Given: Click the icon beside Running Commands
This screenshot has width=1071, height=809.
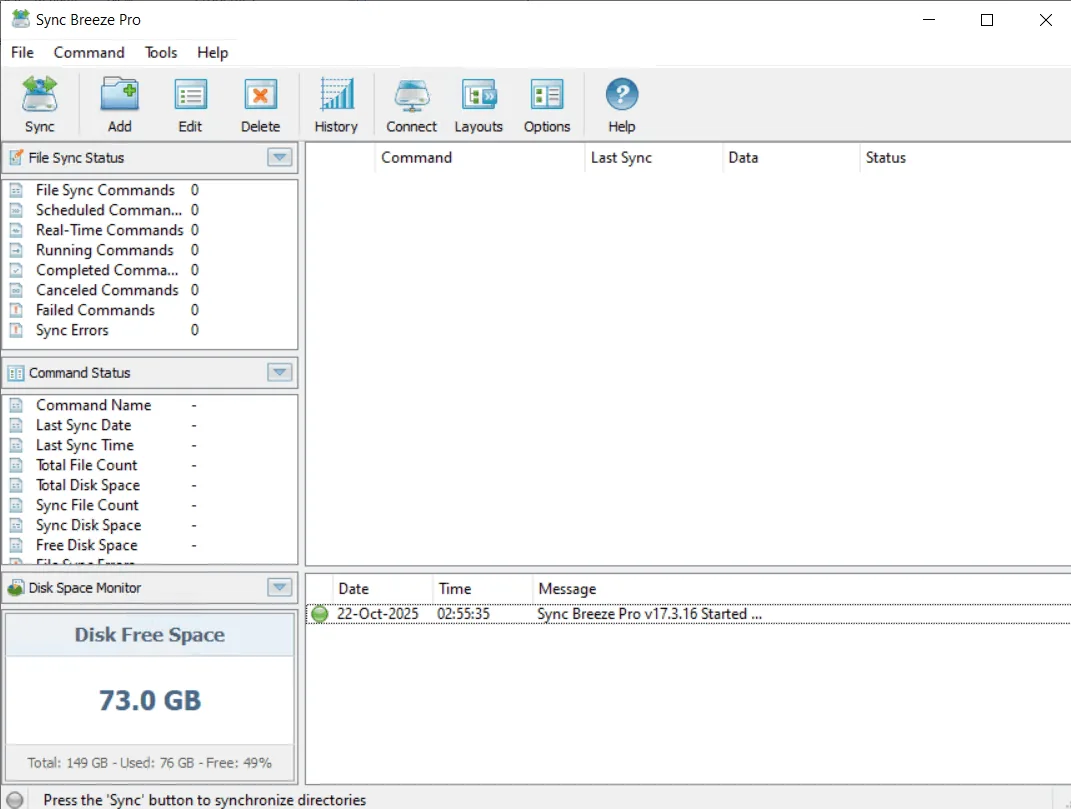Looking at the screenshot, I should pyautogui.click(x=16, y=250).
